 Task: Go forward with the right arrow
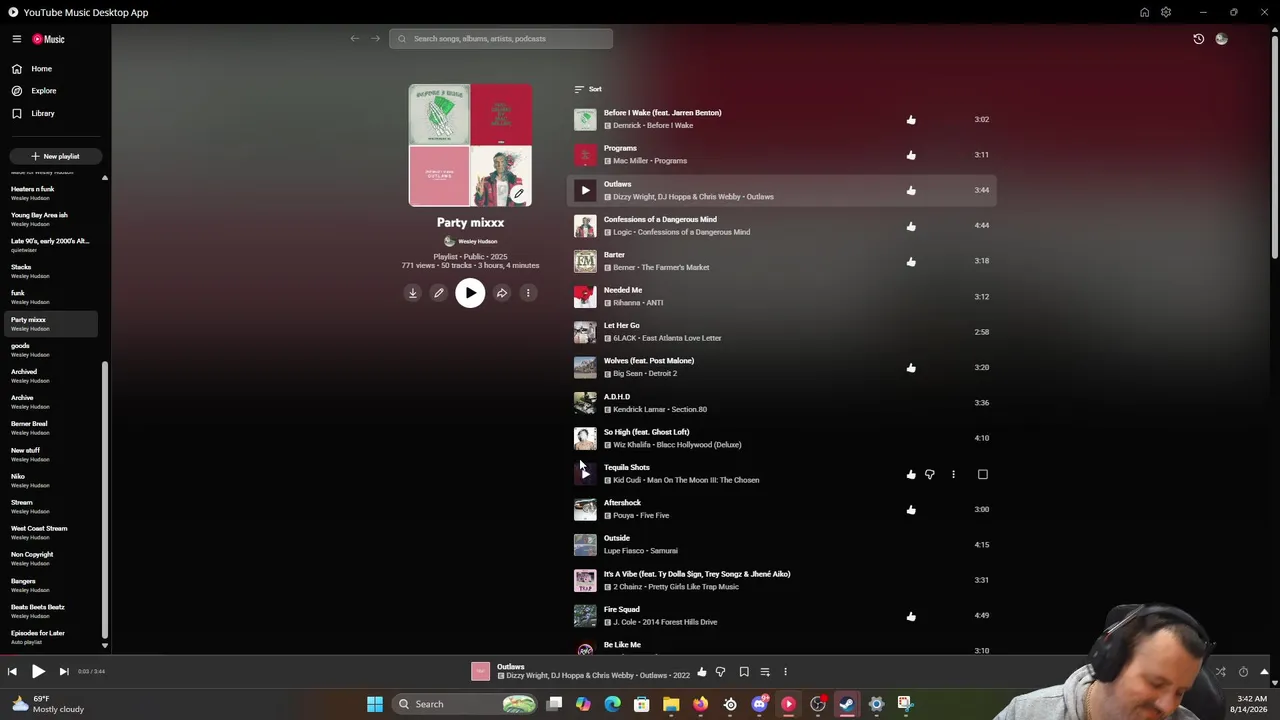(376, 39)
